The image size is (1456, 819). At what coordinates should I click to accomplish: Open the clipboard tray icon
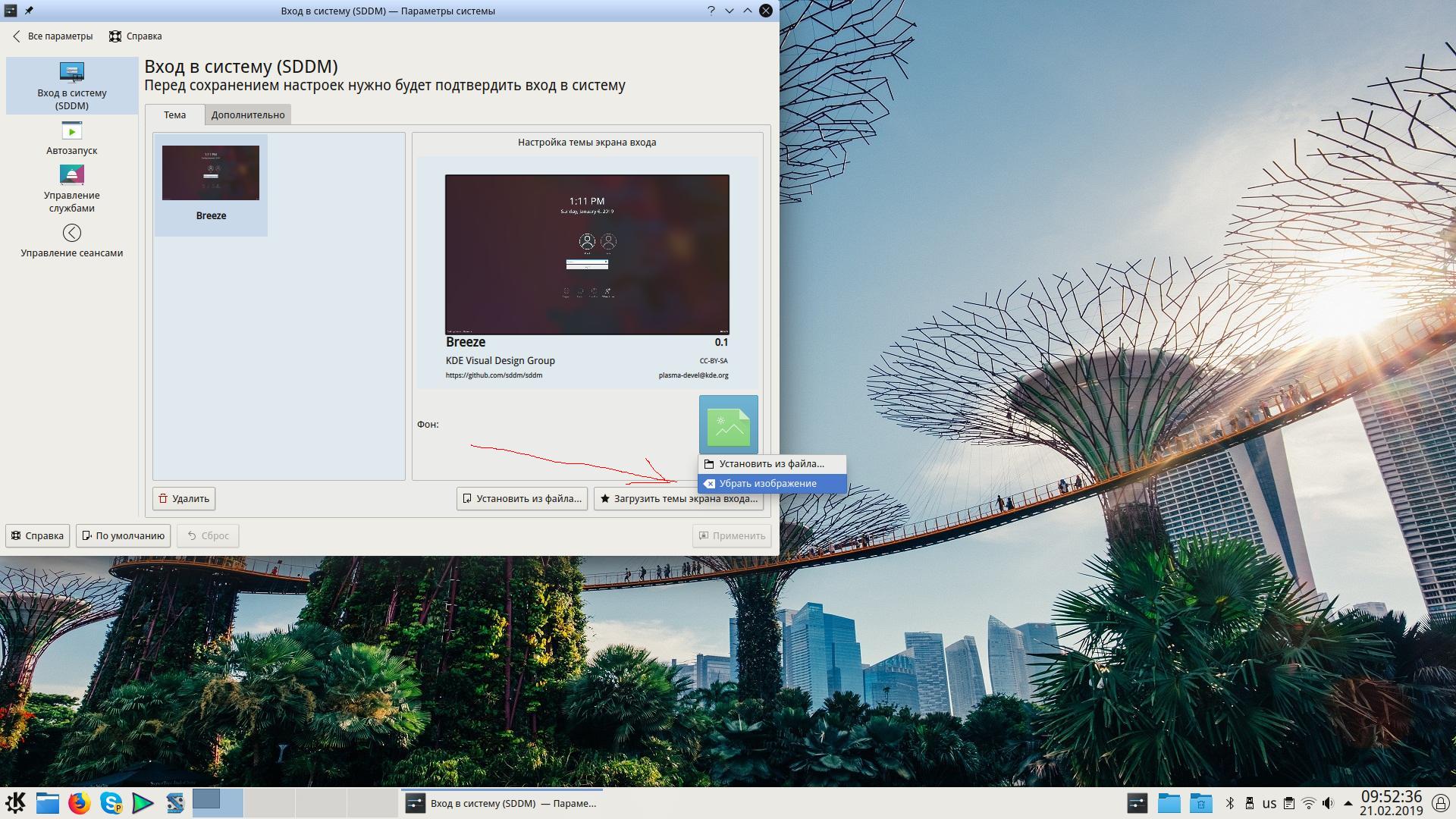click(x=1288, y=803)
